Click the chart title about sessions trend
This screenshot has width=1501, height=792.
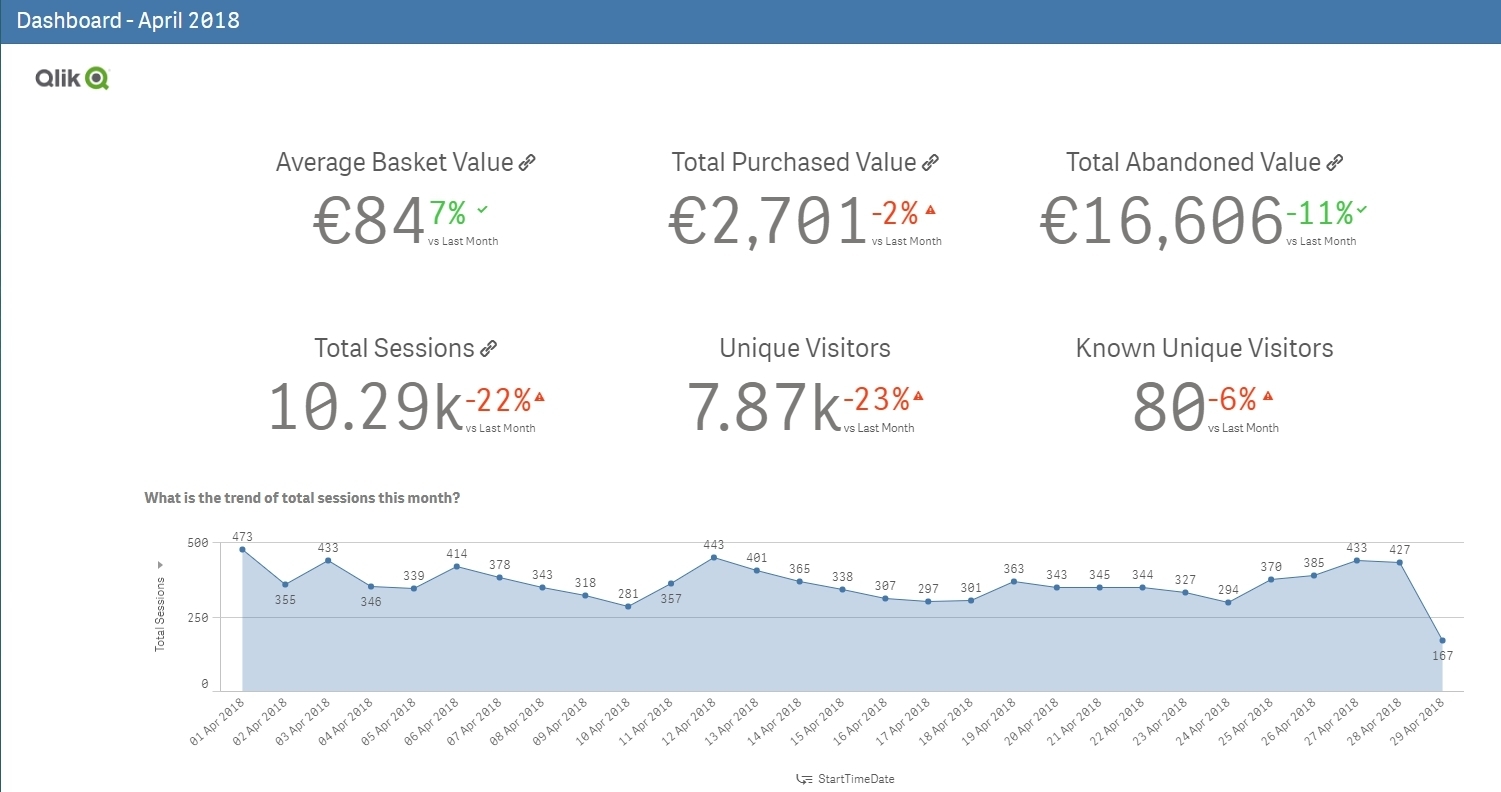pos(302,497)
